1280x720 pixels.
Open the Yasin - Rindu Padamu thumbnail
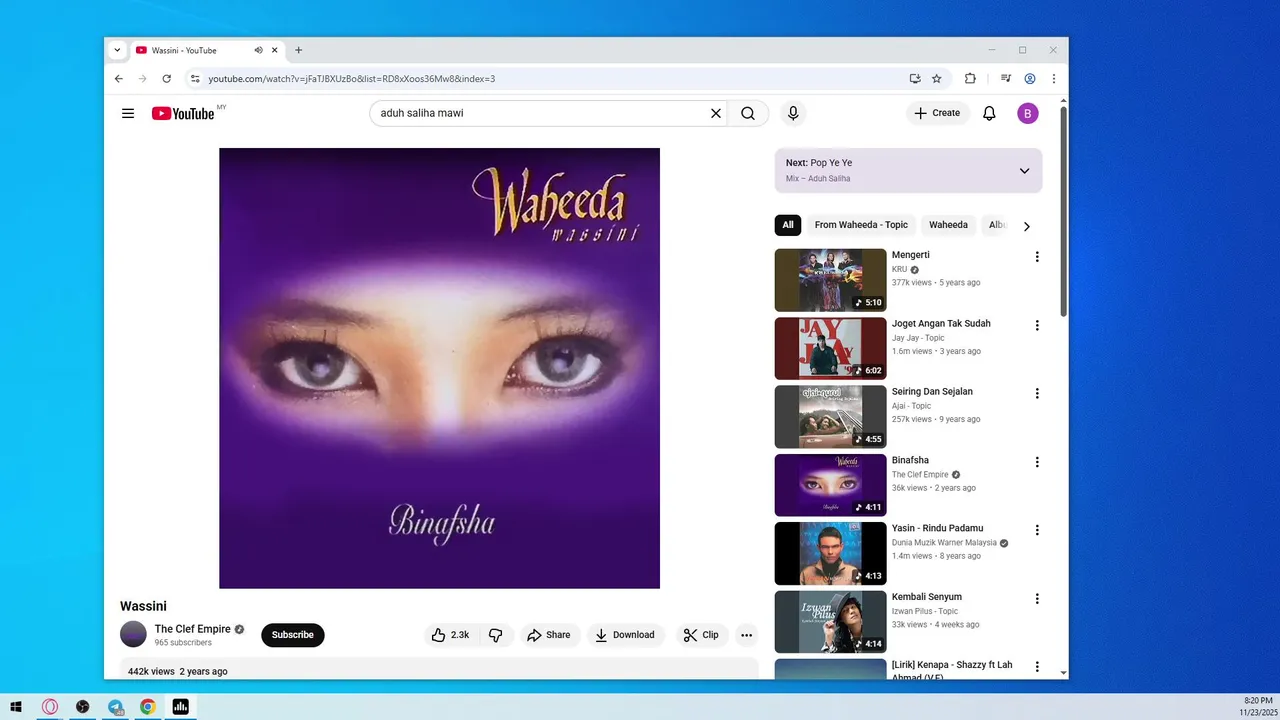point(830,553)
